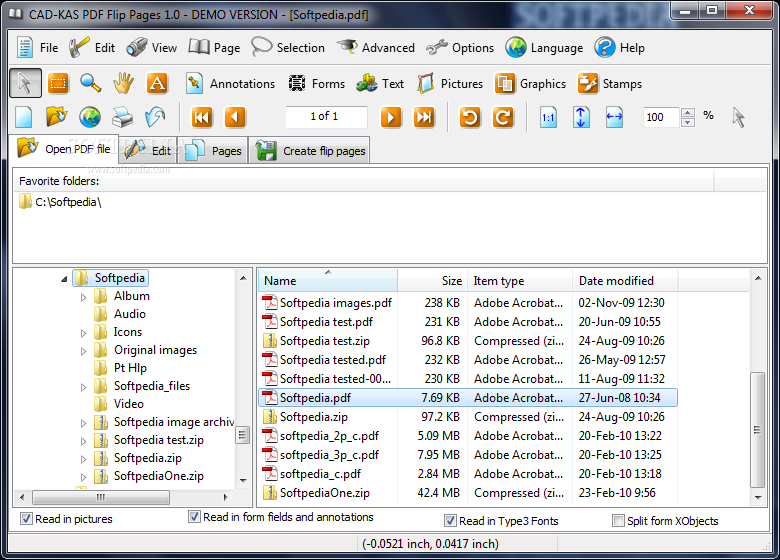Jump to the last page
The width and height of the screenshot is (780, 560).
tap(424, 117)
